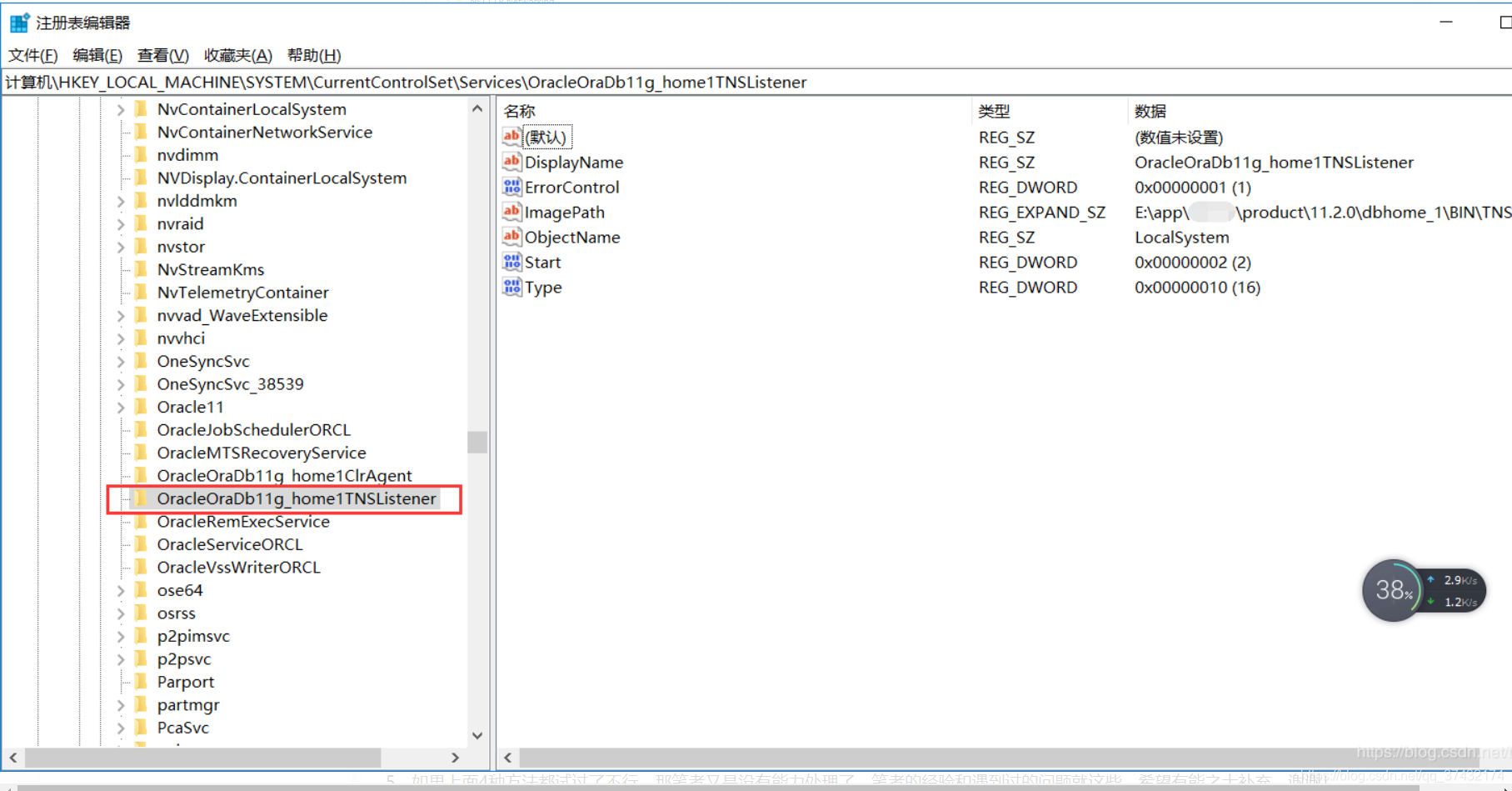Select the DisplayName value name
Image resolution: width=1512 pixels, height=791 pixels.
[574, 163]
